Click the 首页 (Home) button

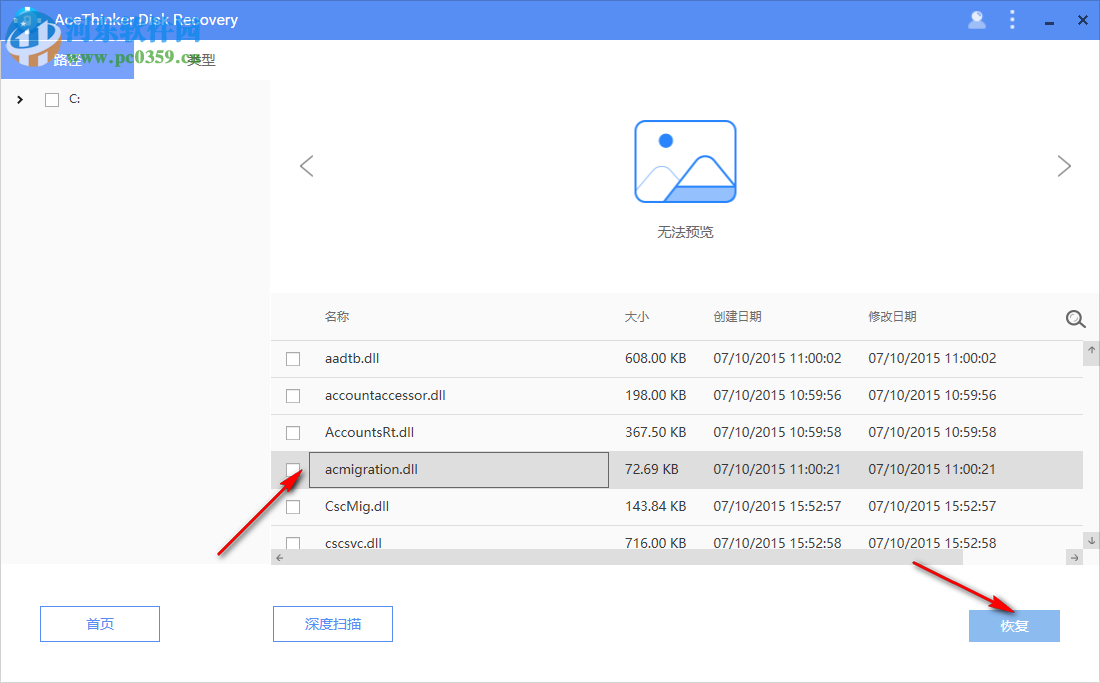[x=99, y=623]
